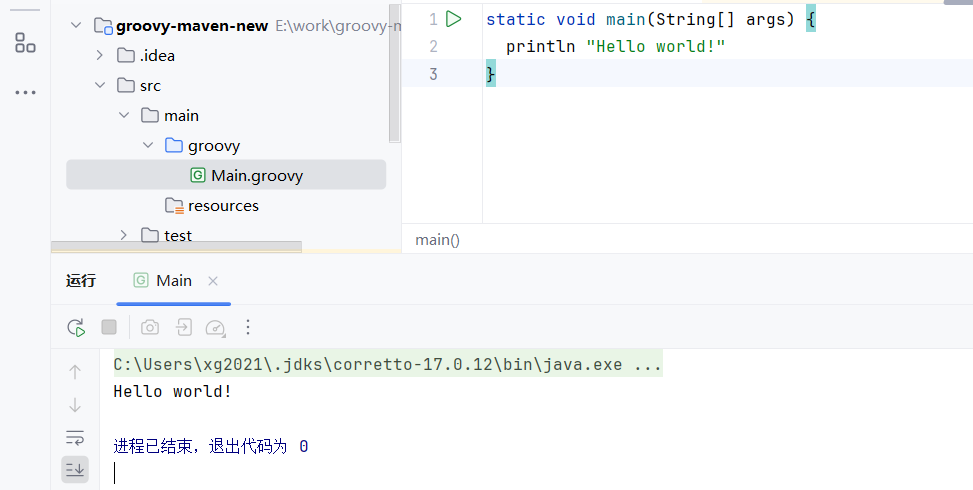Screen dimensions: 973x490
Task: Click the camera thread dump icon
Action: (150, 327)
